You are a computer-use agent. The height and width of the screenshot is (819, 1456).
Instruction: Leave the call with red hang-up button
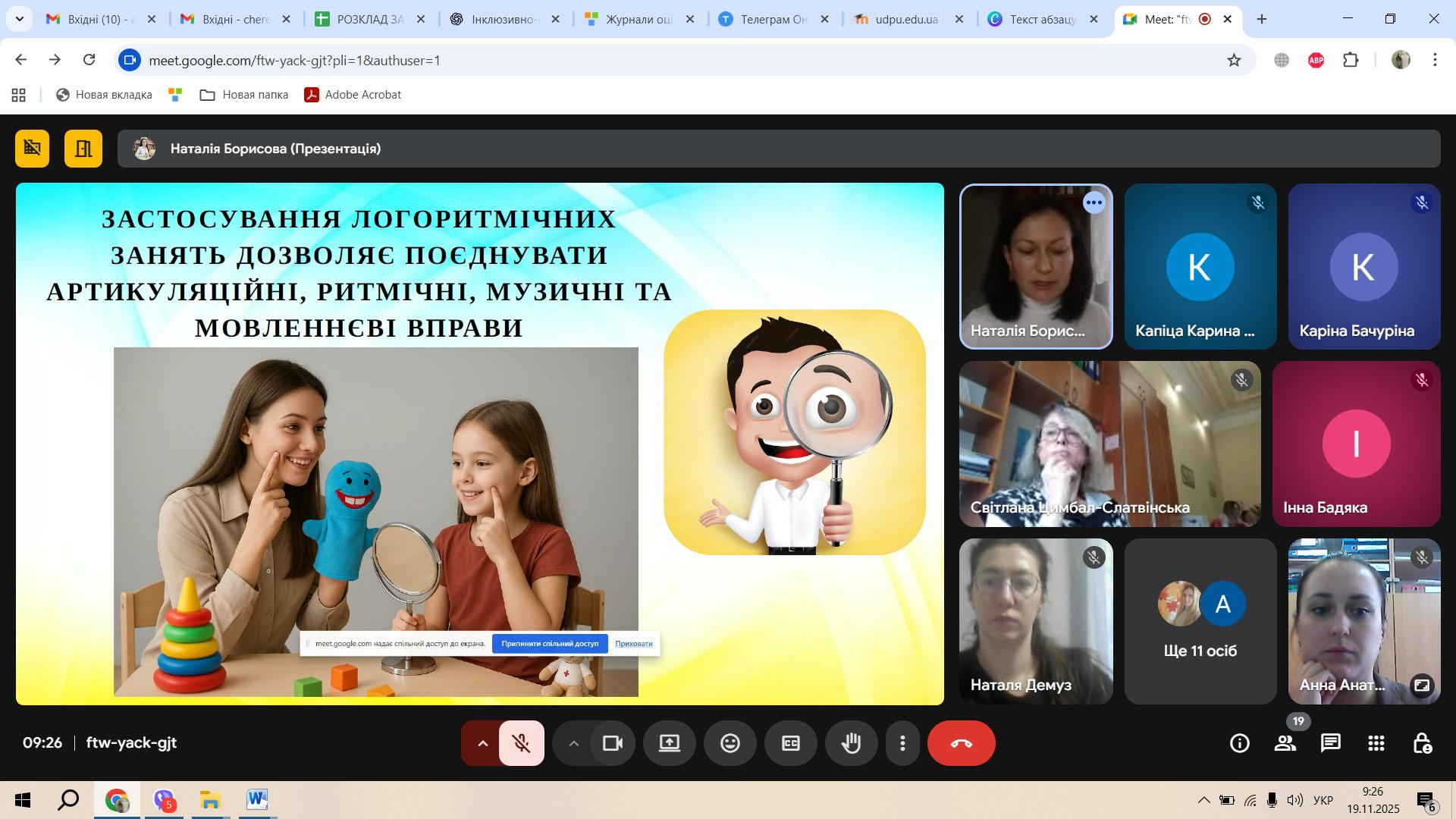pyautogui.click(x=962, y=743)
